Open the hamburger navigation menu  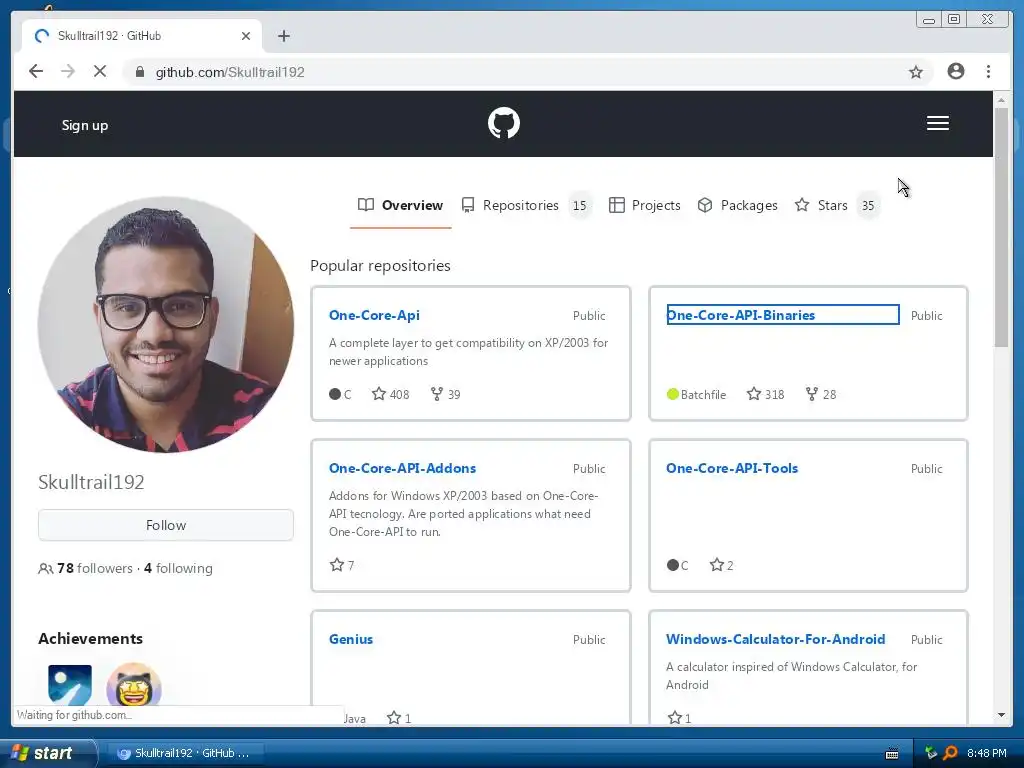point(938,123)
